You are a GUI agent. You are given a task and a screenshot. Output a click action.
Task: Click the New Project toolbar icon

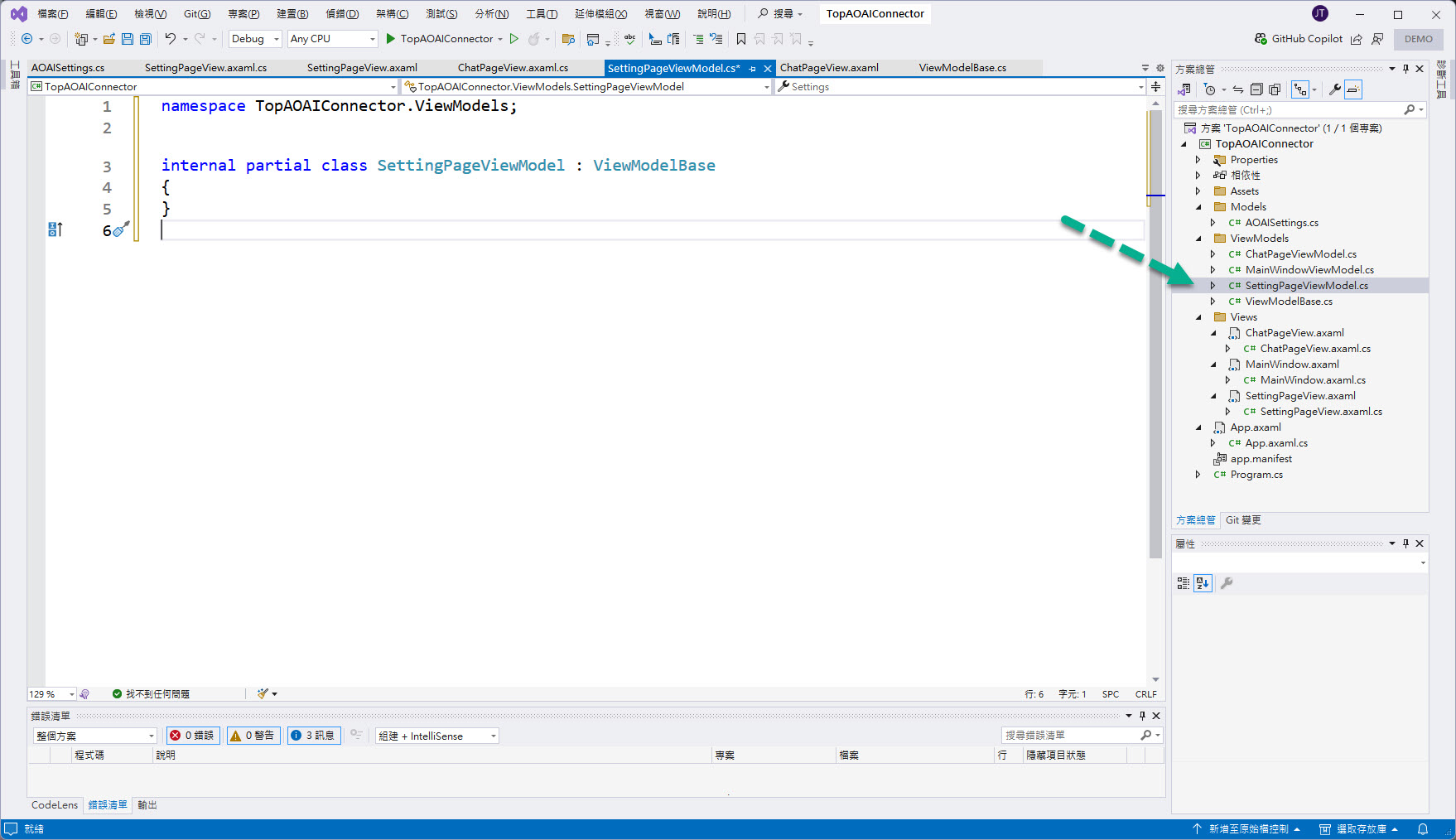click(81, 39)
